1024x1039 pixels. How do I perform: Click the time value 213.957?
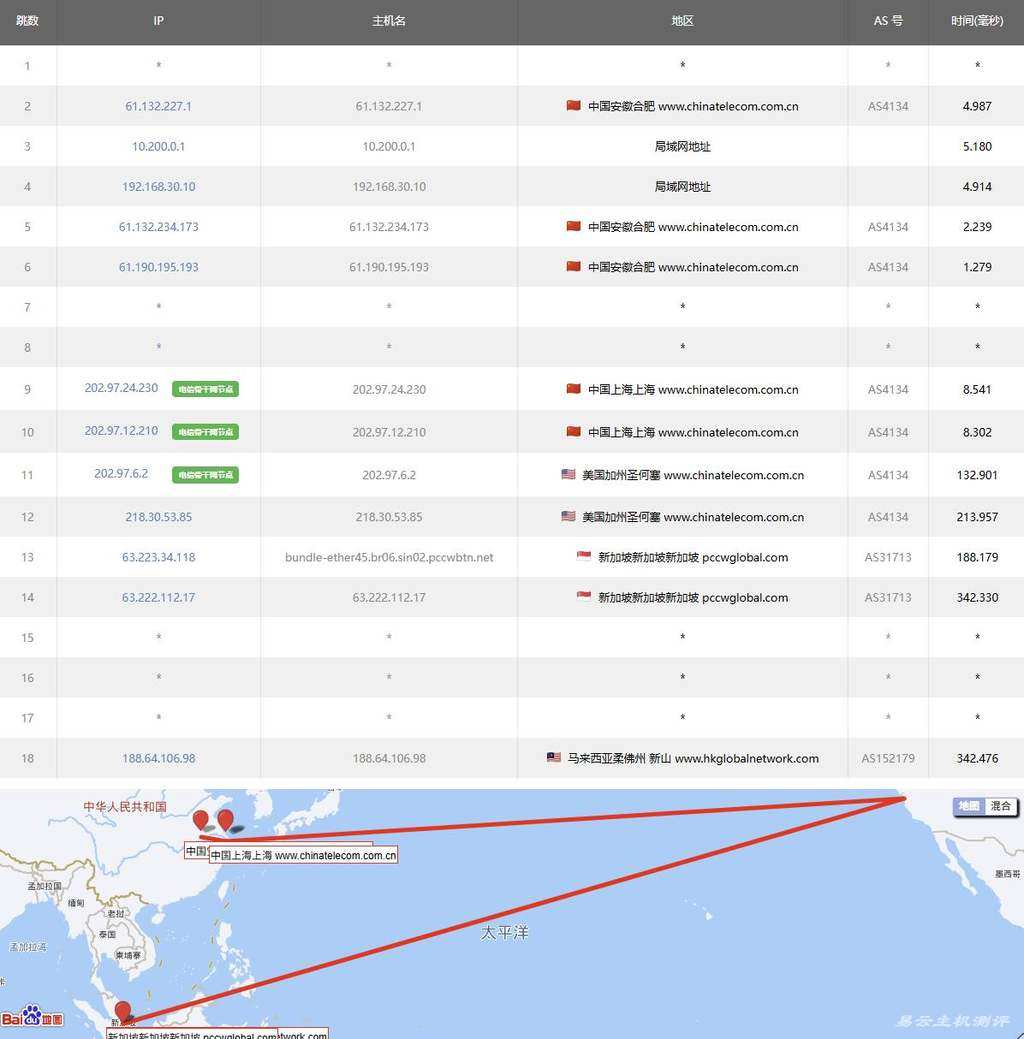977,517
